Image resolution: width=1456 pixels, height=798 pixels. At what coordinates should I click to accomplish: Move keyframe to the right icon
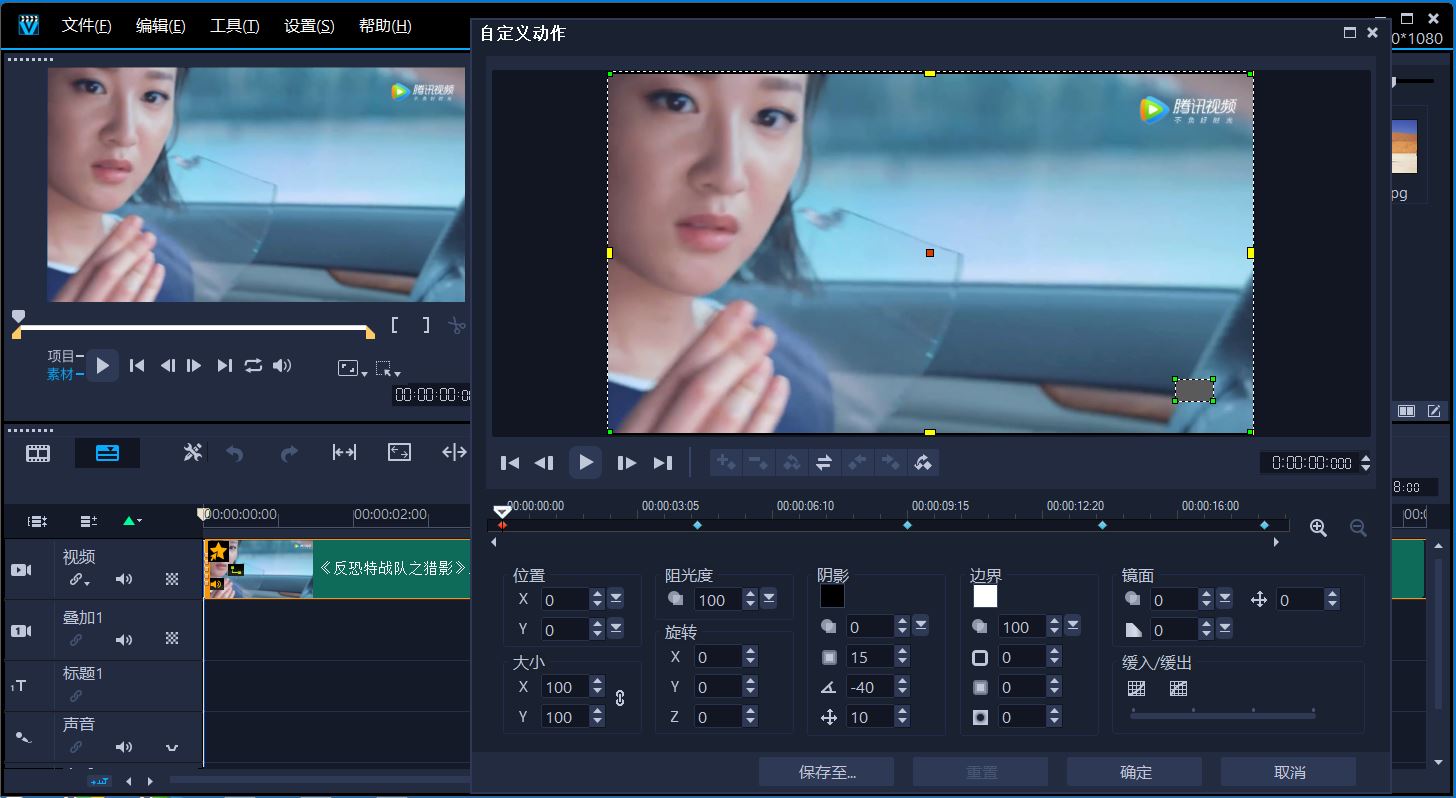[890, 462]
